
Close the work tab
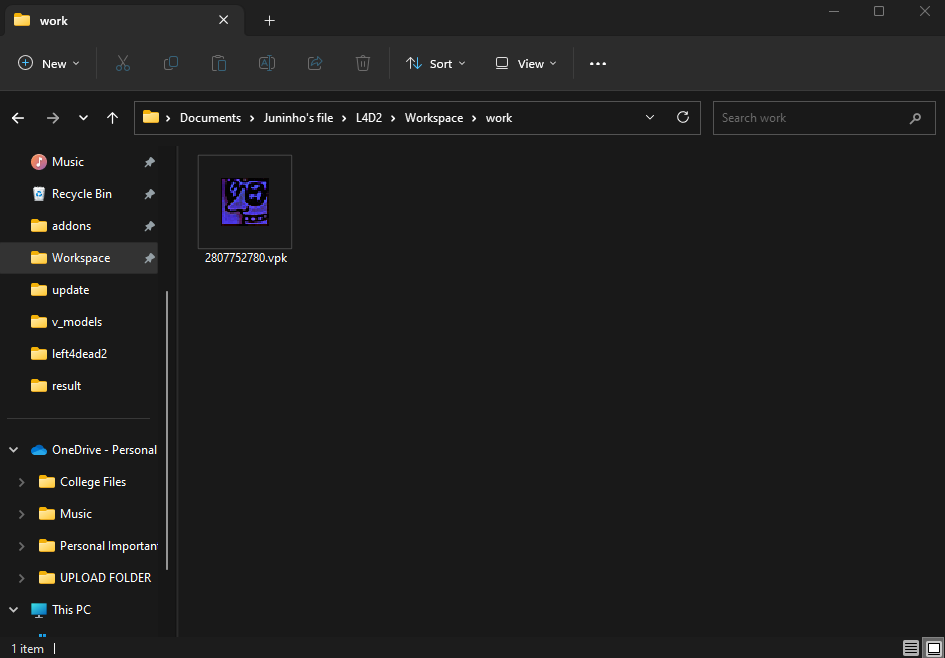tap(223, 20)
